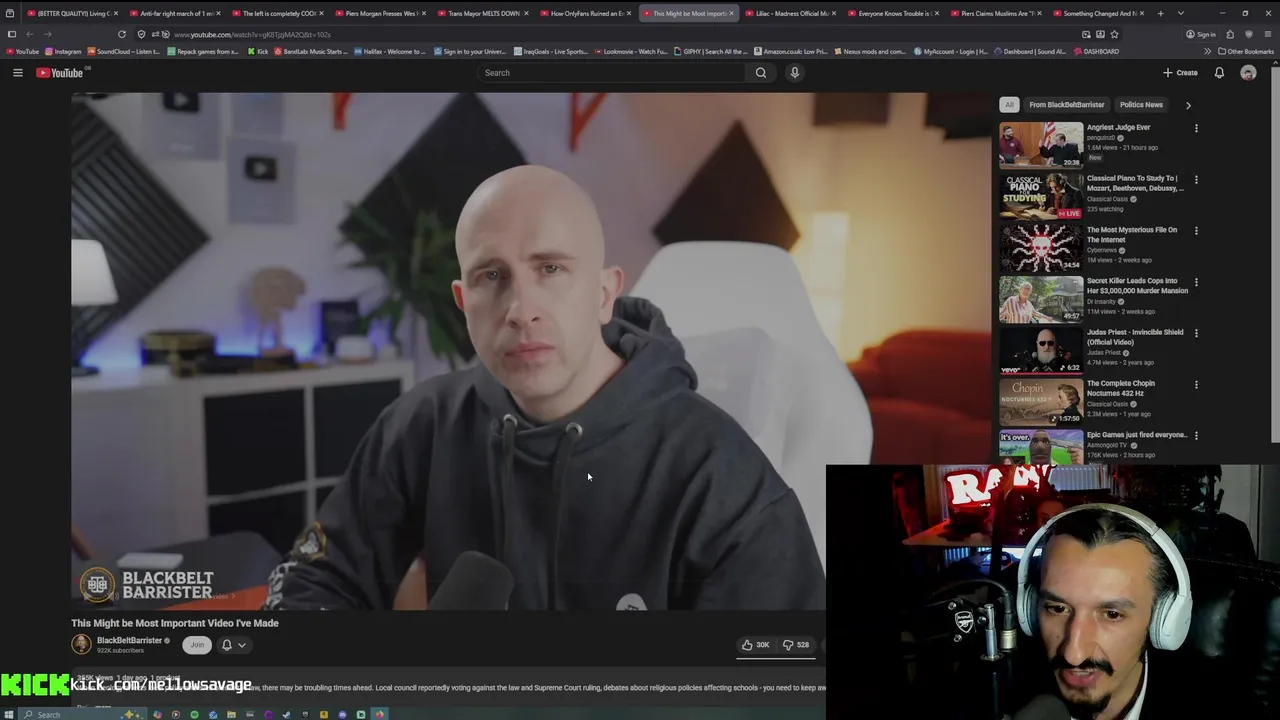The width and height of the screenshot is (1280, 720).
Task: Open options for the Complete Chopin Nocturnes video
Action: tap(1196, 385)
